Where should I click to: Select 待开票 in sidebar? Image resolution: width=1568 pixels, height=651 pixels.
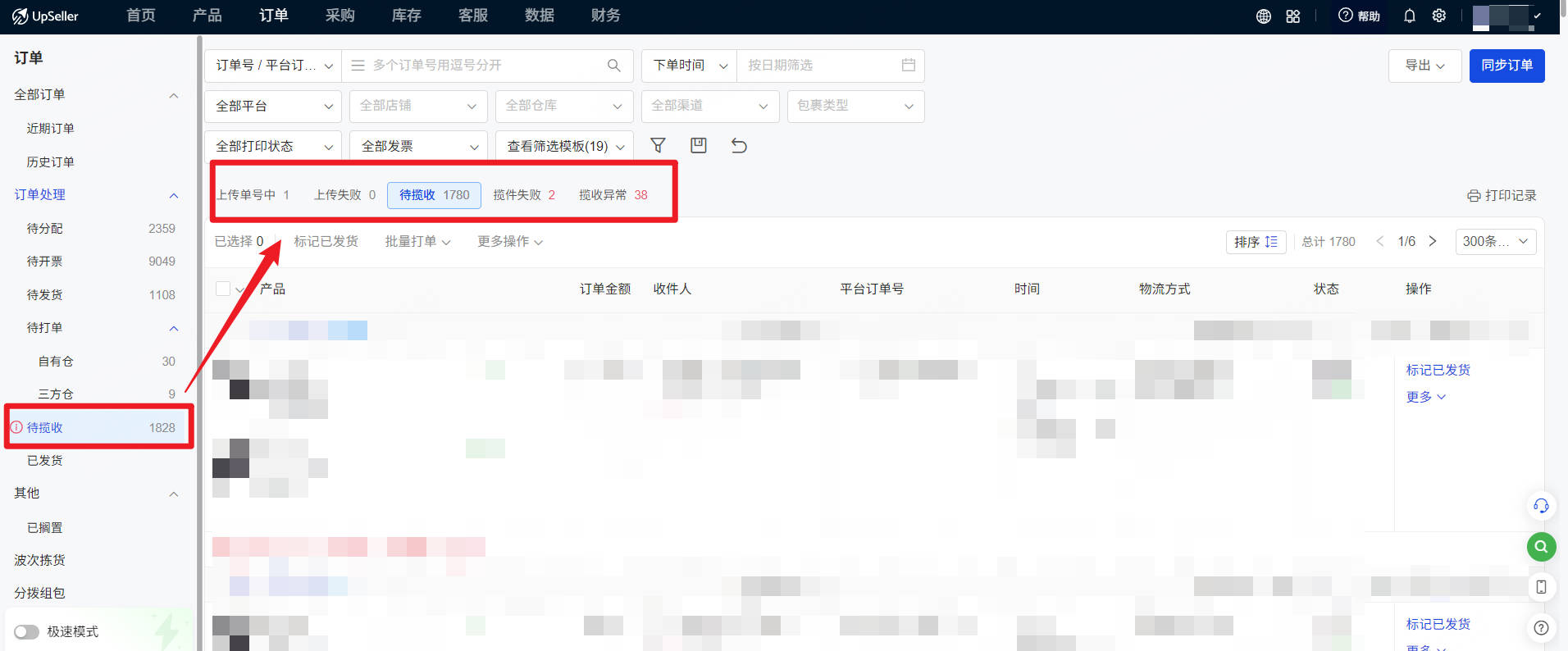click(100, 262)
